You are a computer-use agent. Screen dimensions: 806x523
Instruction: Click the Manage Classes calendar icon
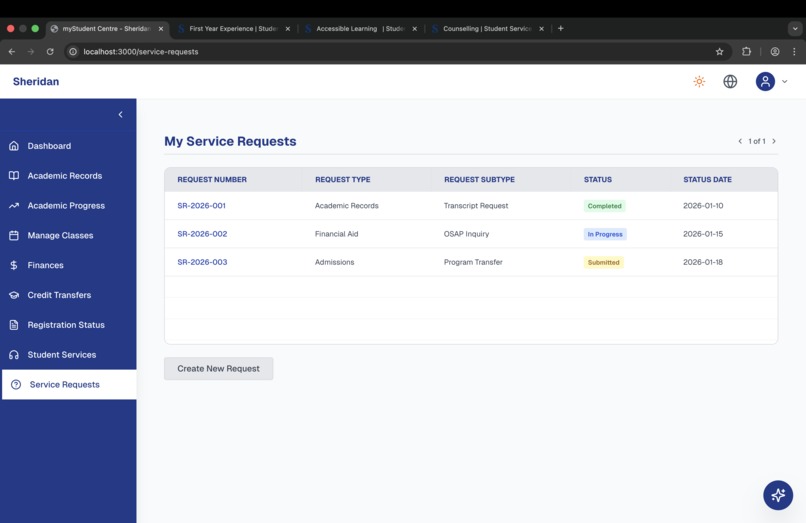[14, 236]
